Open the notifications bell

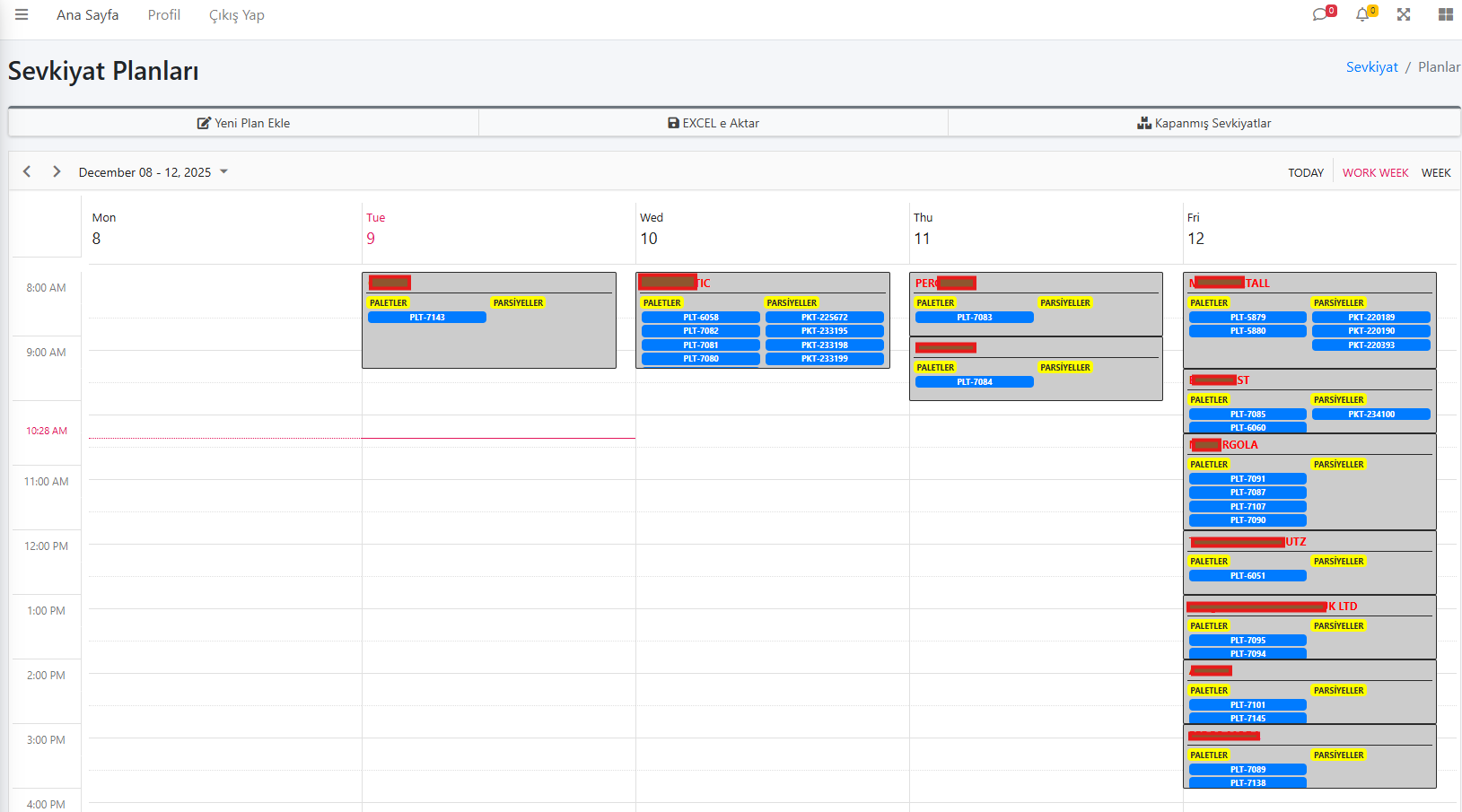[1362, 14]
